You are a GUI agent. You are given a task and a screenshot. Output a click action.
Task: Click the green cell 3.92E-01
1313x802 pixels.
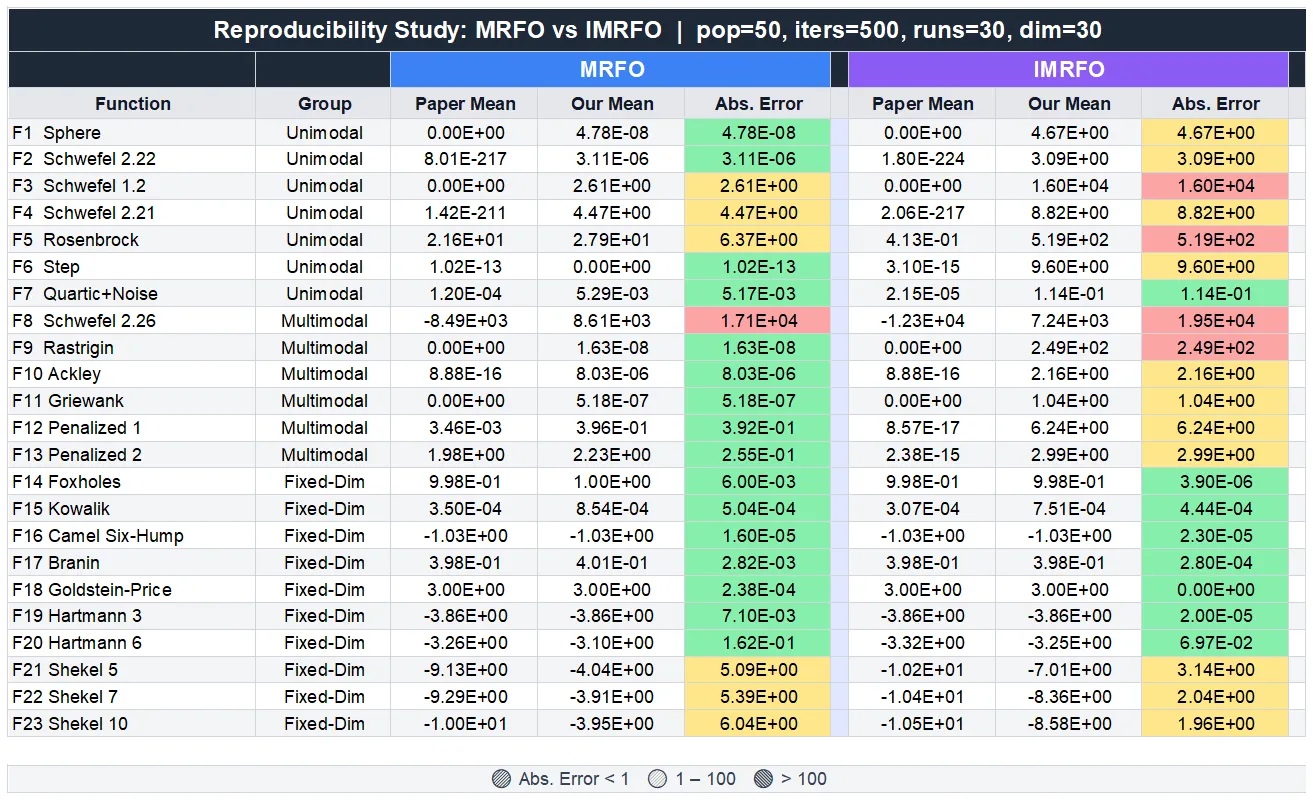(759, 428)
